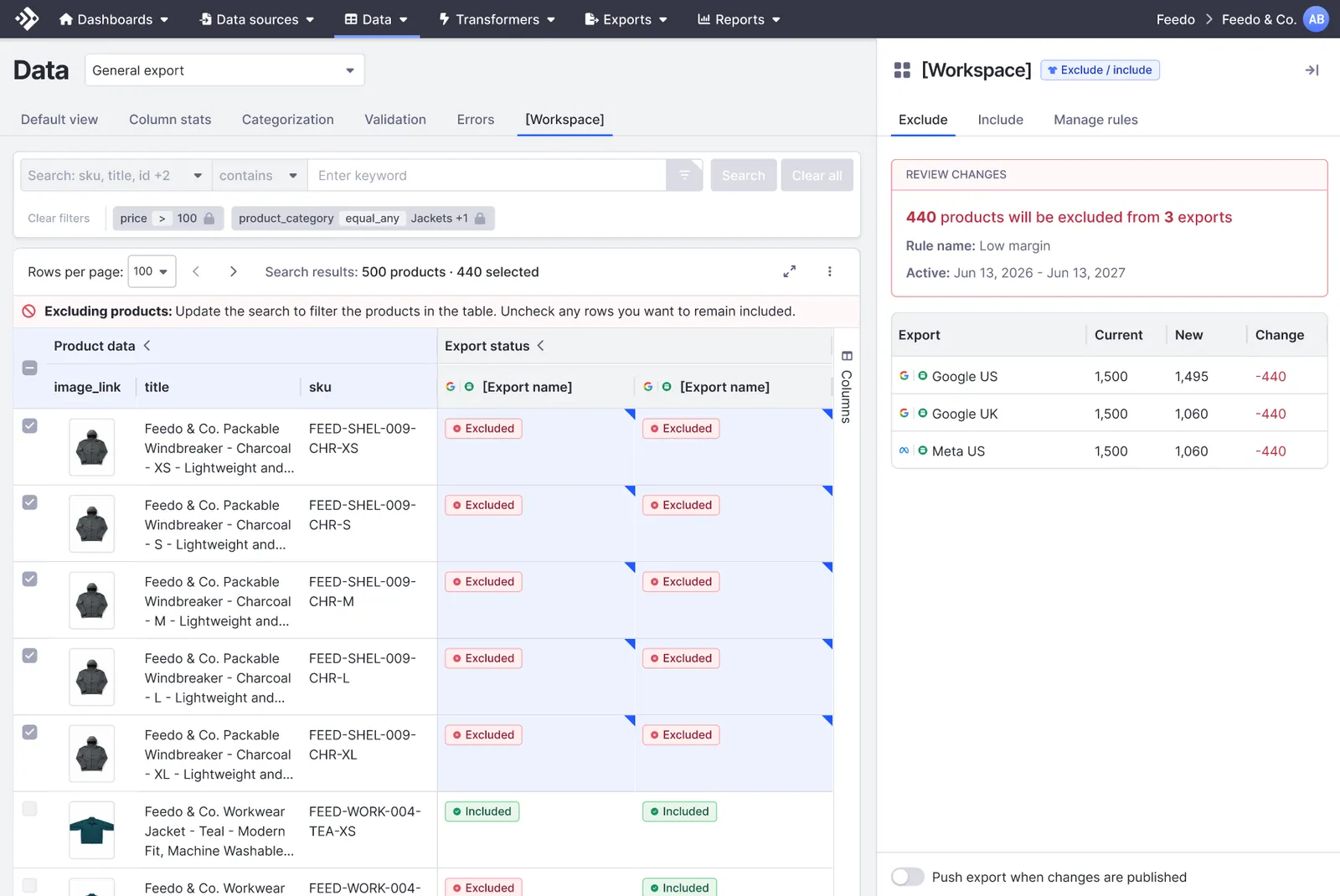Switch to the Validation tab
Image resolution: width=1340 pixels, height=896 pixels.
pyautogui.click(x=395, y=119)
